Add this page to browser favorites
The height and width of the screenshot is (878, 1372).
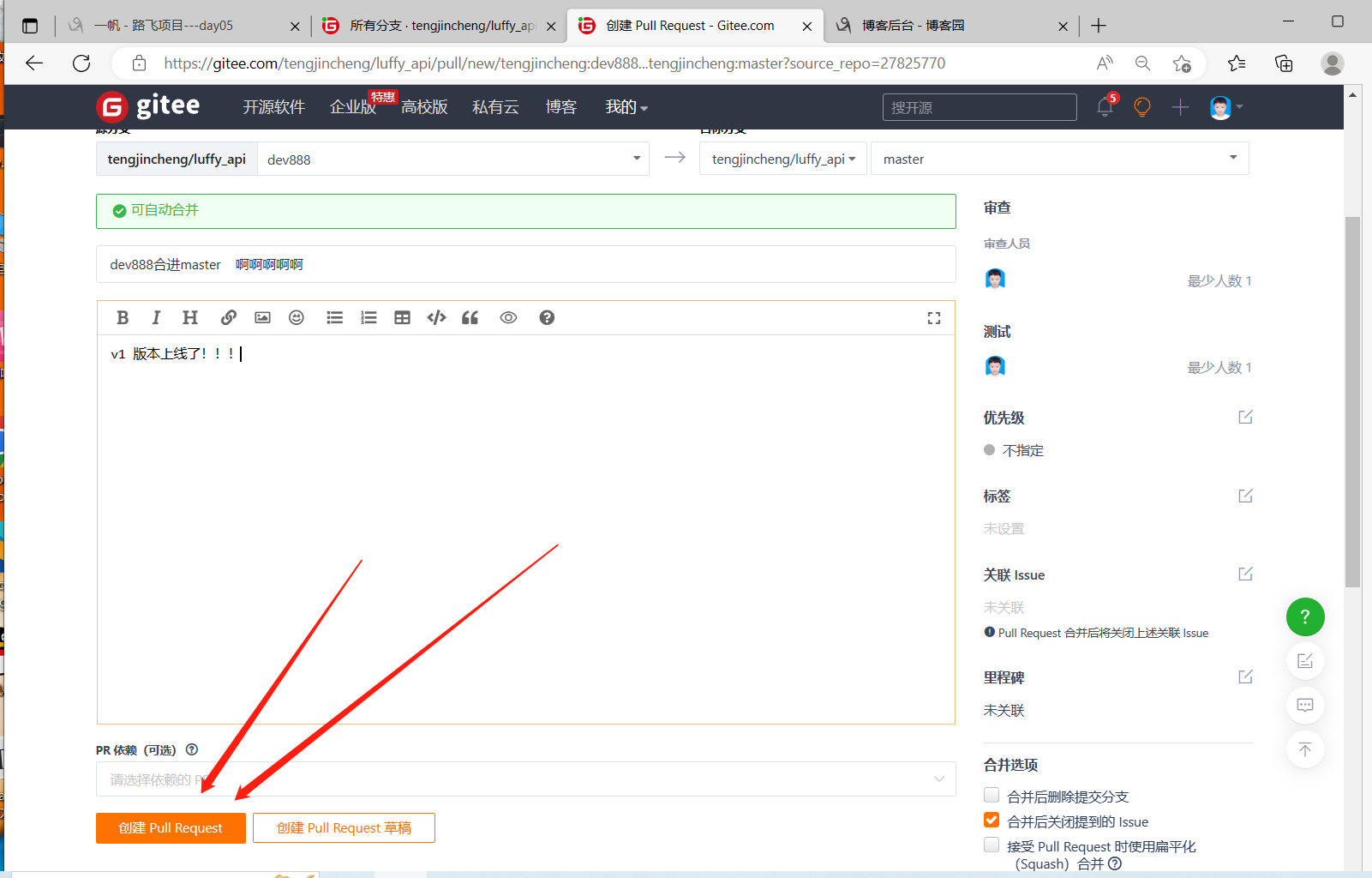pos(1182,63)
